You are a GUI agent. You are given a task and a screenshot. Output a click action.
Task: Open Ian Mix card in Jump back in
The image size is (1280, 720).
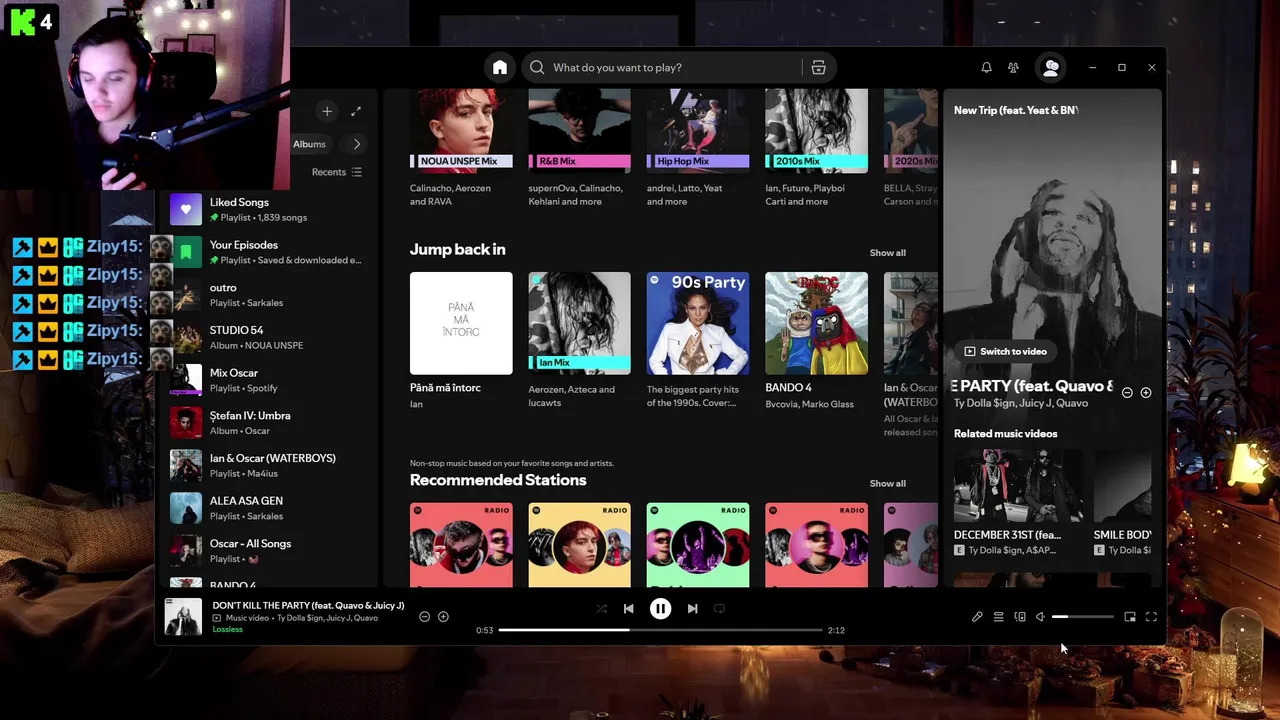tap(579, 343)
